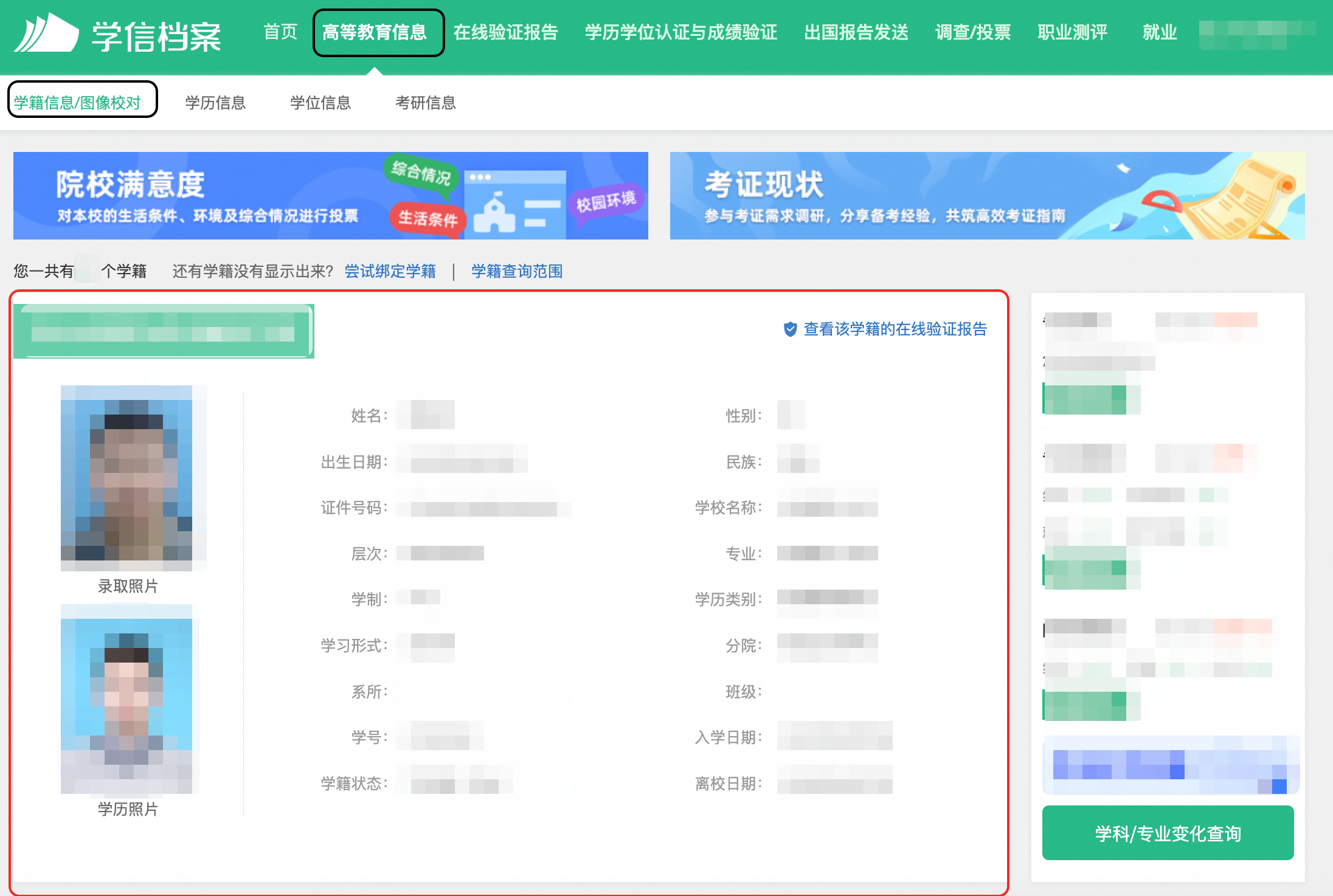
Task: Switch to the 考研信息 tab
Action: point(426,102)
